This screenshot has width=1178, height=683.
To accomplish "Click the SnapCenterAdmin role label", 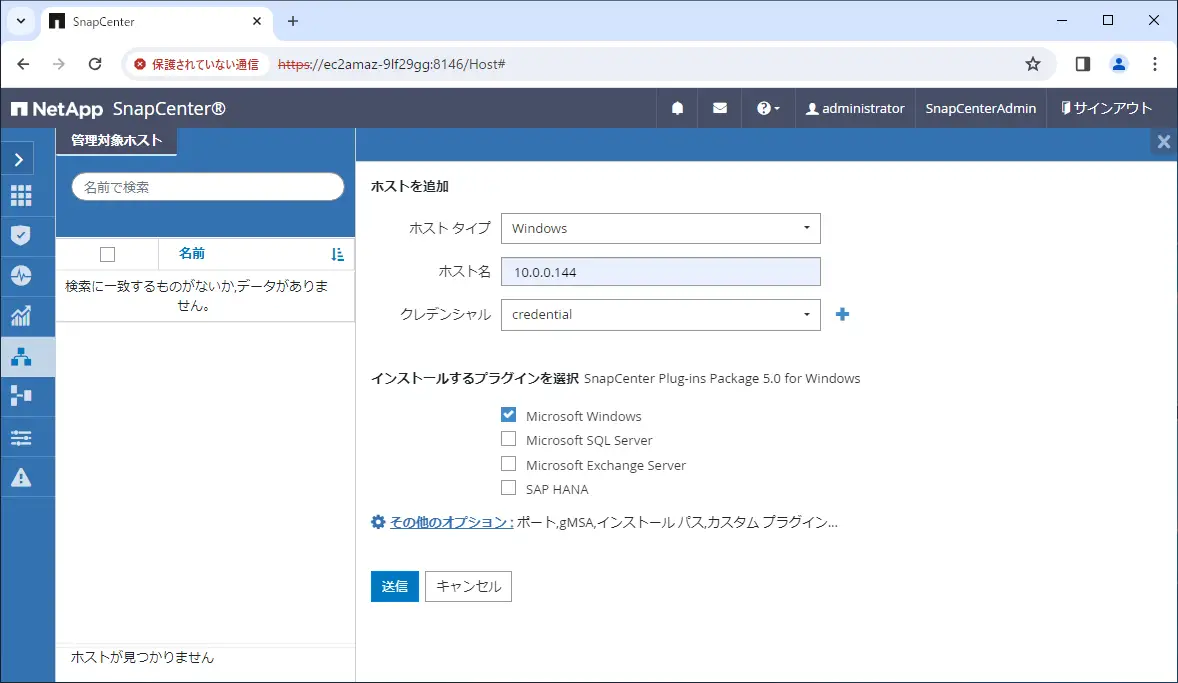I will click(980, 108).
